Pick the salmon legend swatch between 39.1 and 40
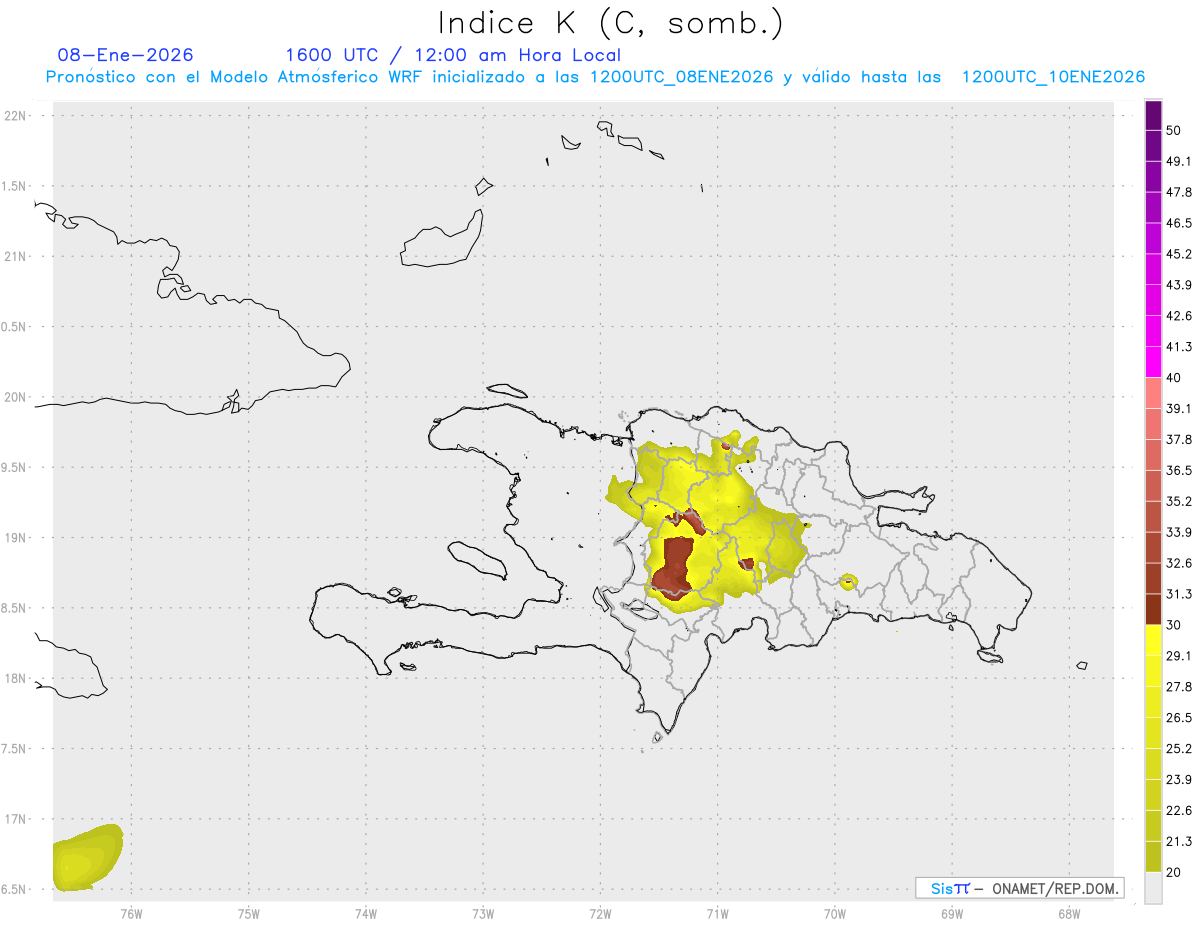This screenshot has width=1200, height=927. point(1153,393)
